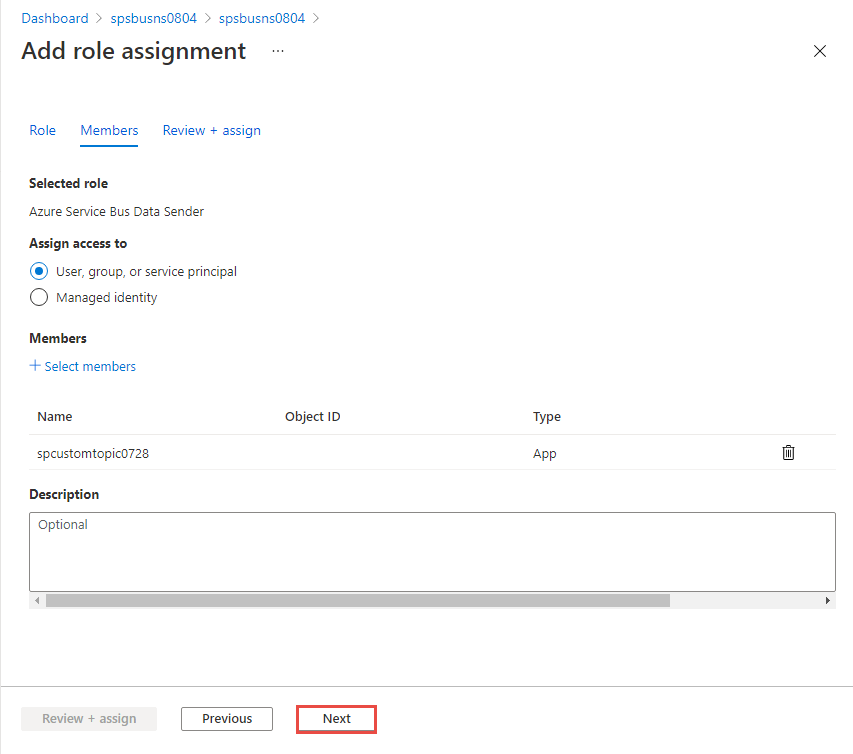Open spsbusns0804 breadcrumb right after Dashboard
Viewport: 853px width, 754px height.
coord(153,18)
